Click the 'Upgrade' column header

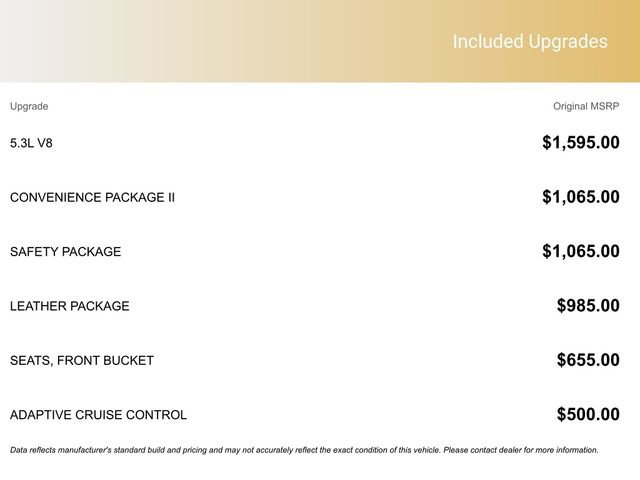[29, 106]
